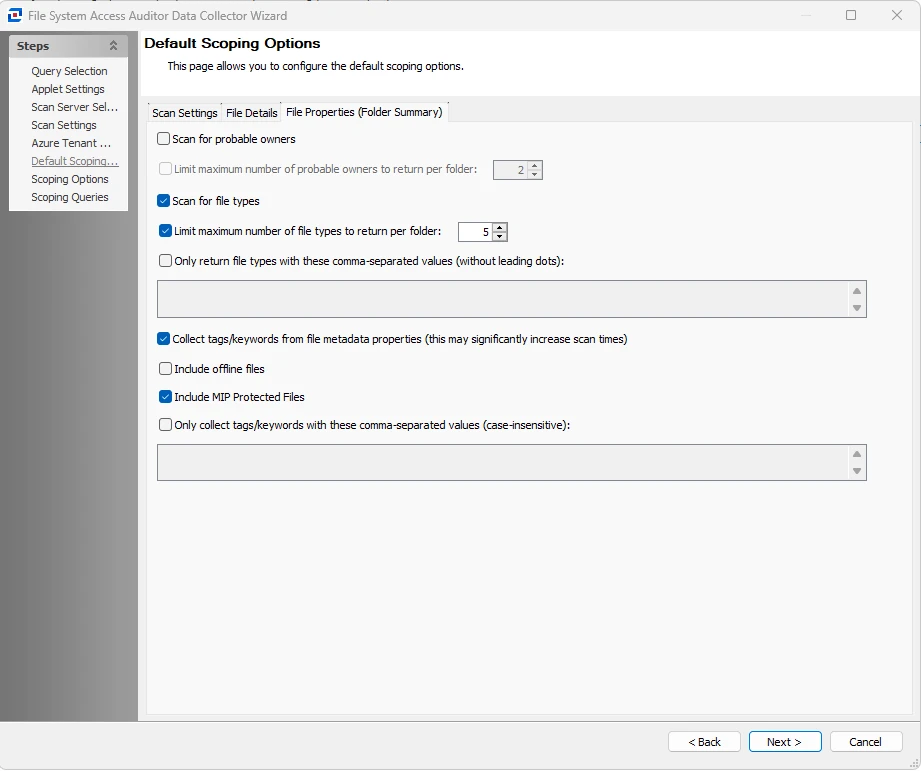Click the file types values text box

click(503, 299)
